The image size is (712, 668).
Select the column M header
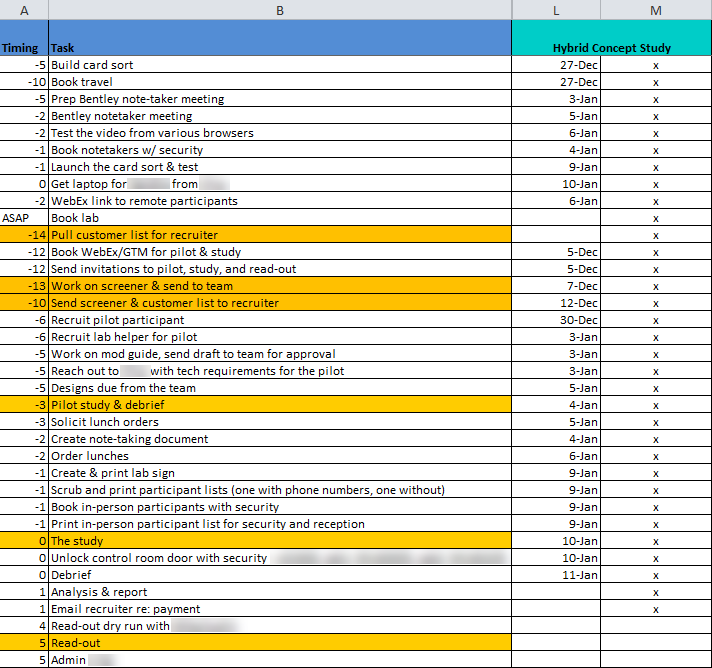[656, 10]
